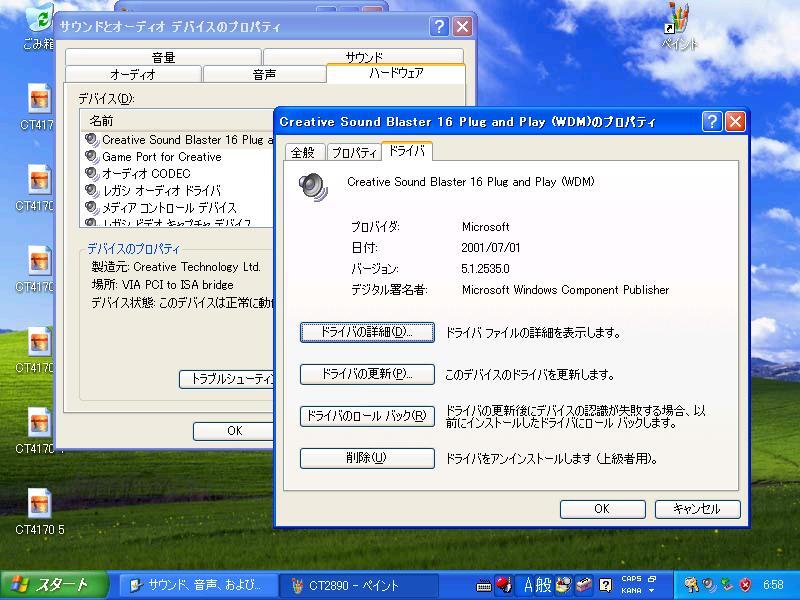Open the スタート menu button
This screenshot has width=800, height=600.
pos(54,585)
